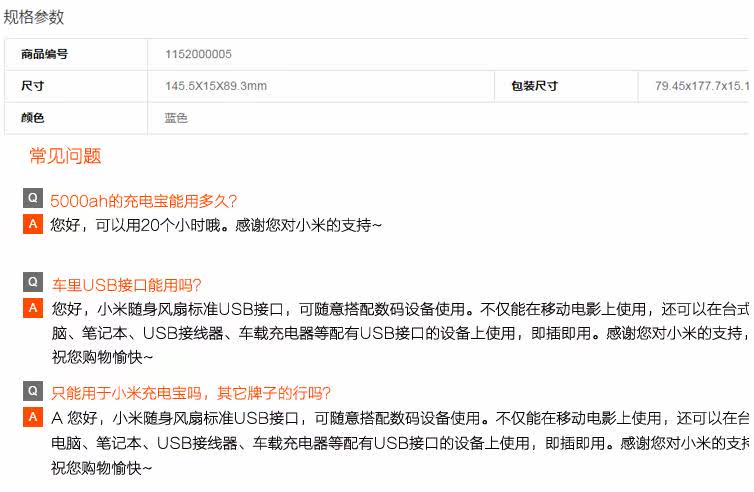Click 祝您购物愉快~ under the second answer
The height and width of the screenshot is (492, 754).
coord(102,357)
